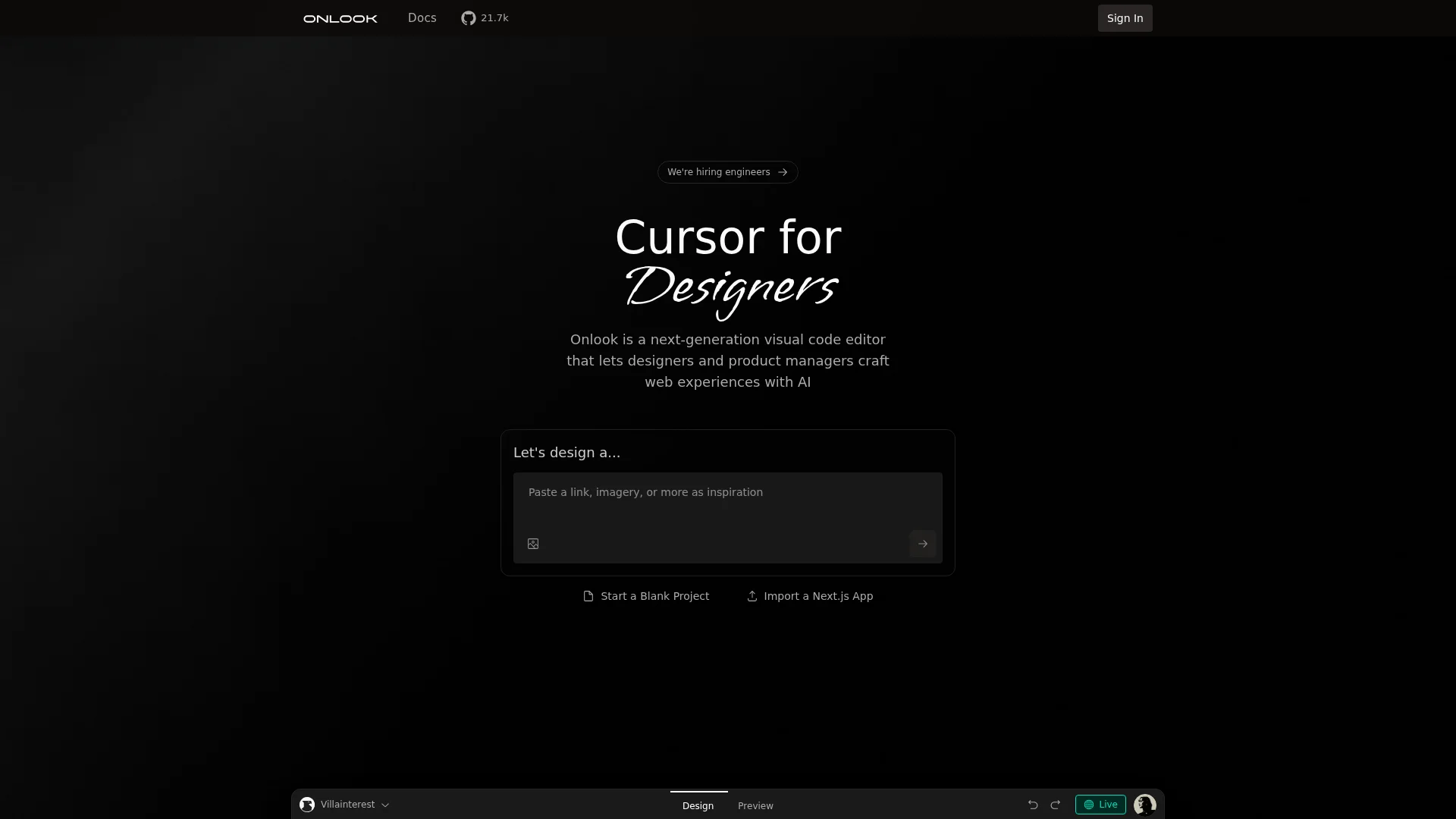Switch to the Preview tab
This screenshot has height=819, width=1456.
(x=755, y=805)
